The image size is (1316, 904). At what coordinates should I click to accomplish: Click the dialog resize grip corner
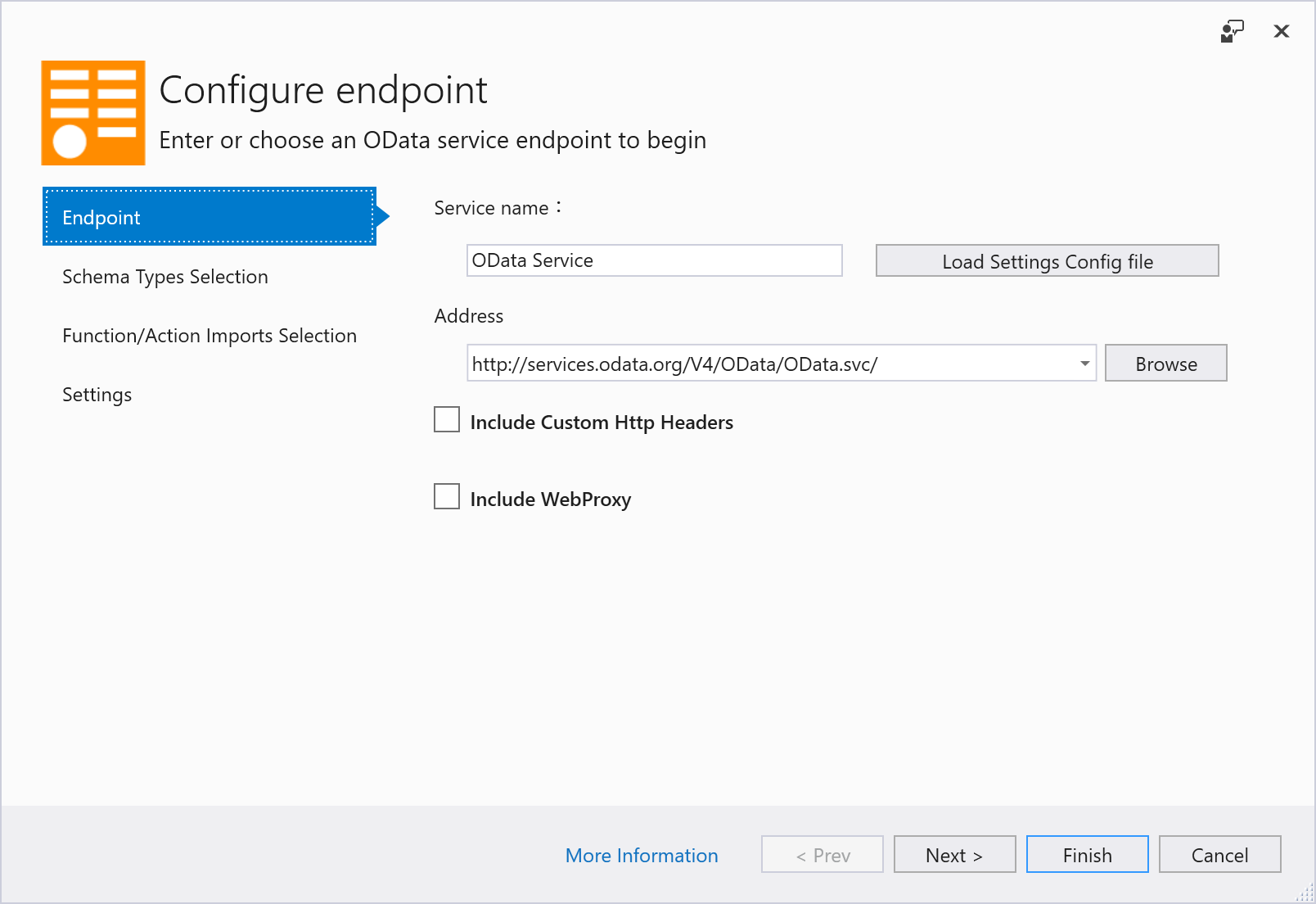pyautogui.click(x=1306, y=894)
